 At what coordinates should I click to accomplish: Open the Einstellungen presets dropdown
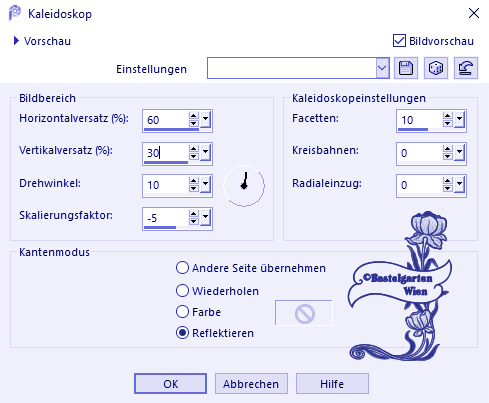tap(382, 68)
